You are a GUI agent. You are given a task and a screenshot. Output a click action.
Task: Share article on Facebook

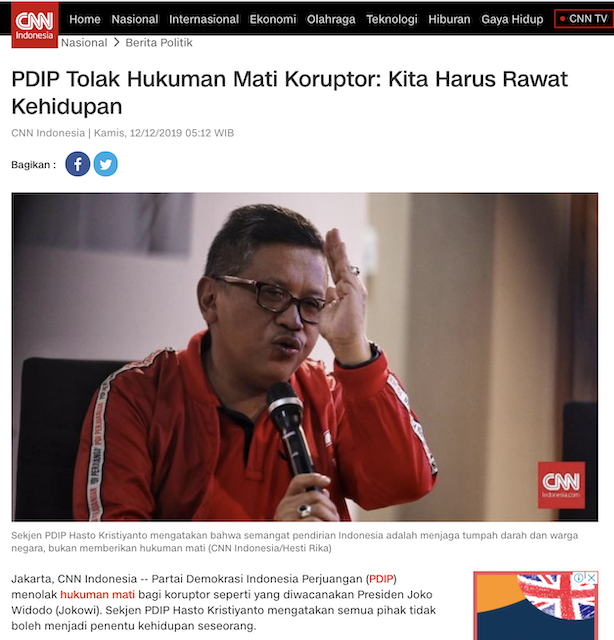78,164
